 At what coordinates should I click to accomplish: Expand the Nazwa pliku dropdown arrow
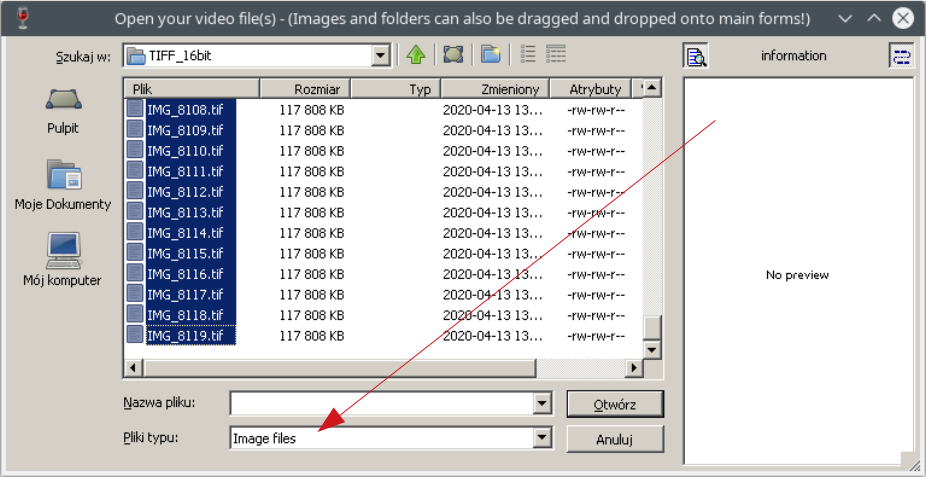tap(542, 404)
